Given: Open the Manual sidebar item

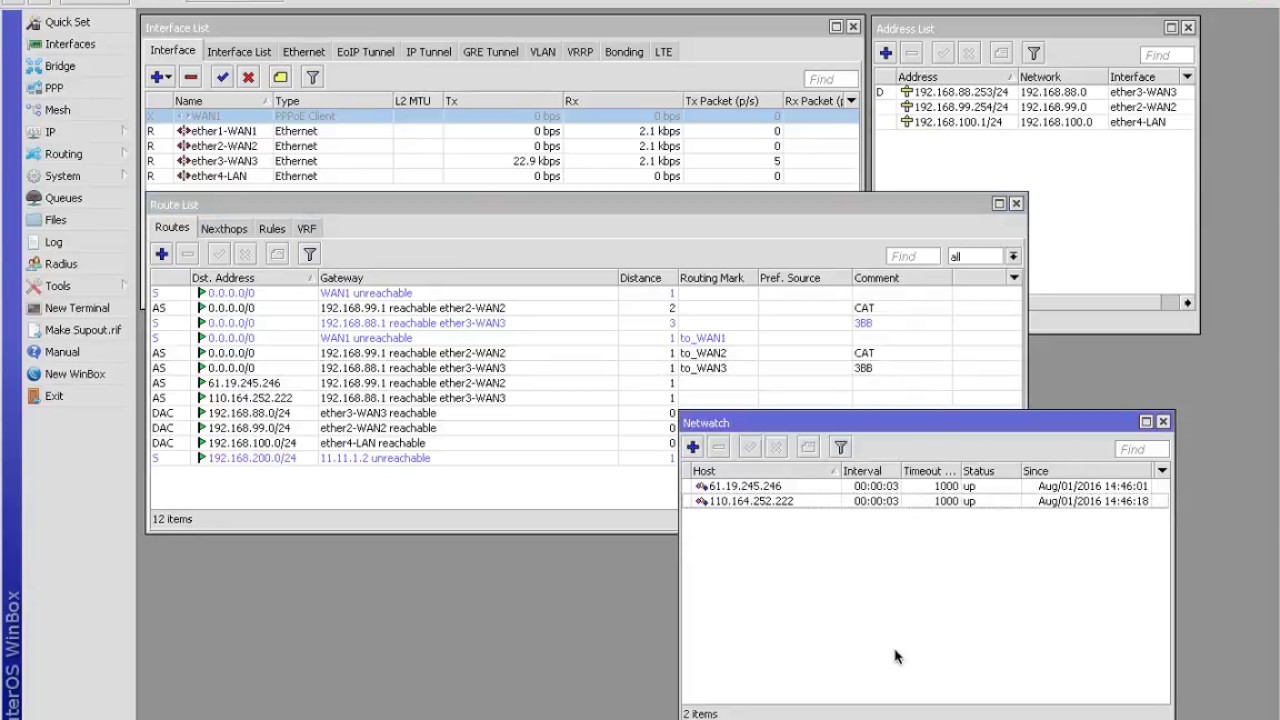Looking at the screenshot, I should [61, 352].
